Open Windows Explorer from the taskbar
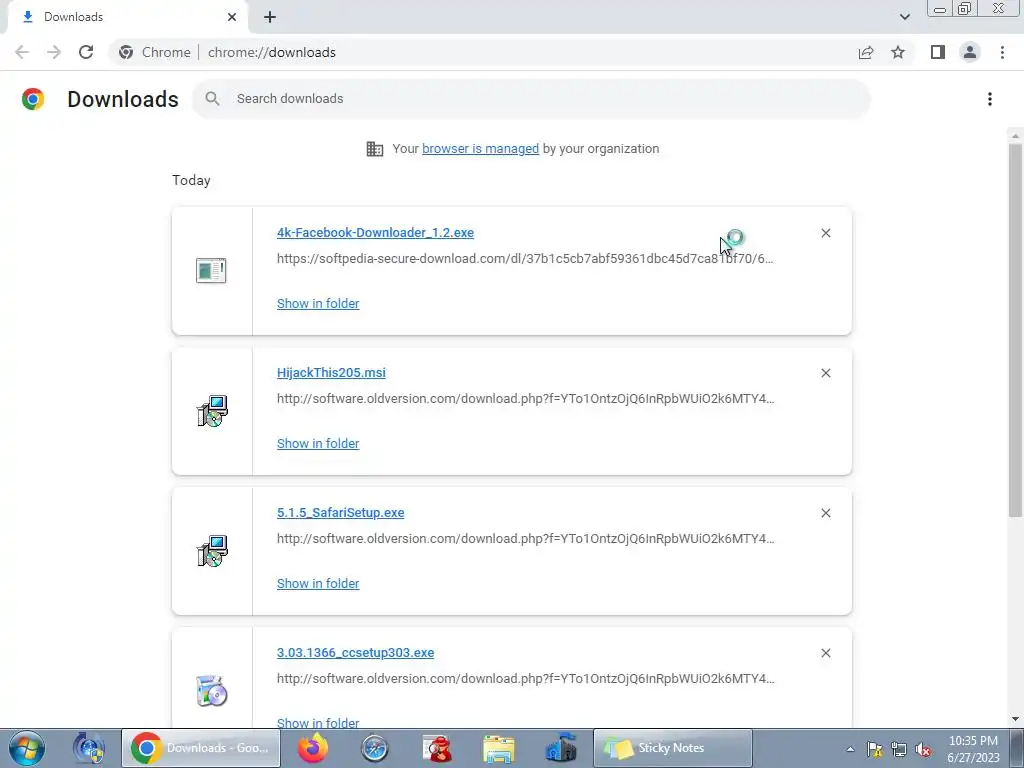Image resolution: width=1024 pixels, height=768 pixels. [499, 748]
